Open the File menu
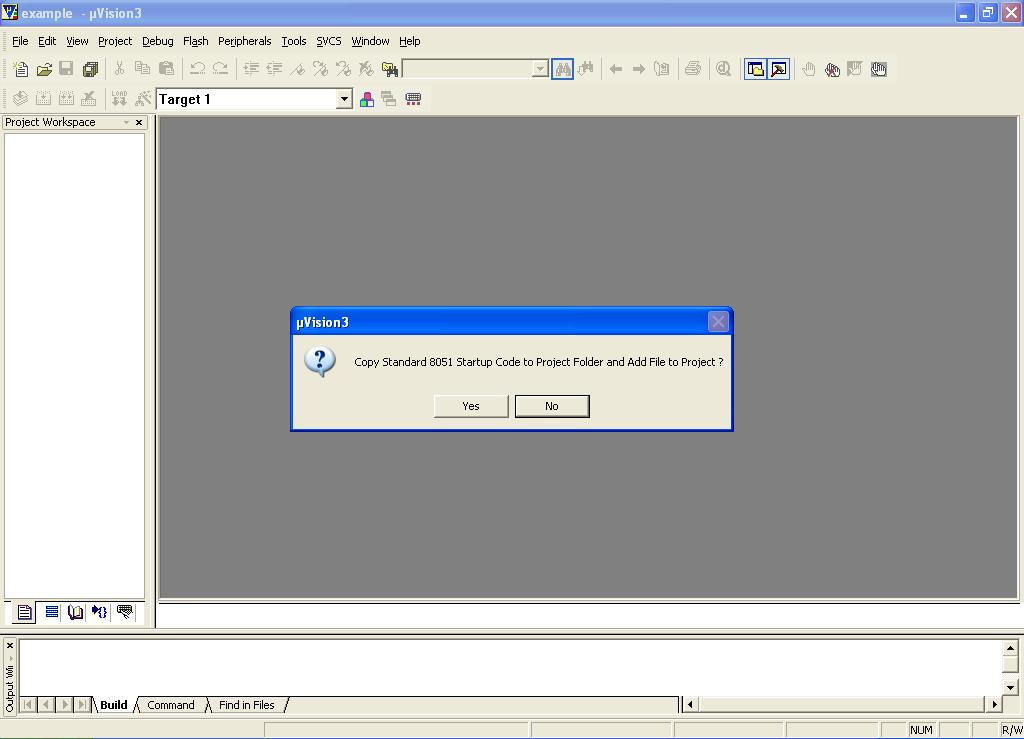Image resolution: width=1024 pixels, height=739 pixels. [x=20, y=41]
